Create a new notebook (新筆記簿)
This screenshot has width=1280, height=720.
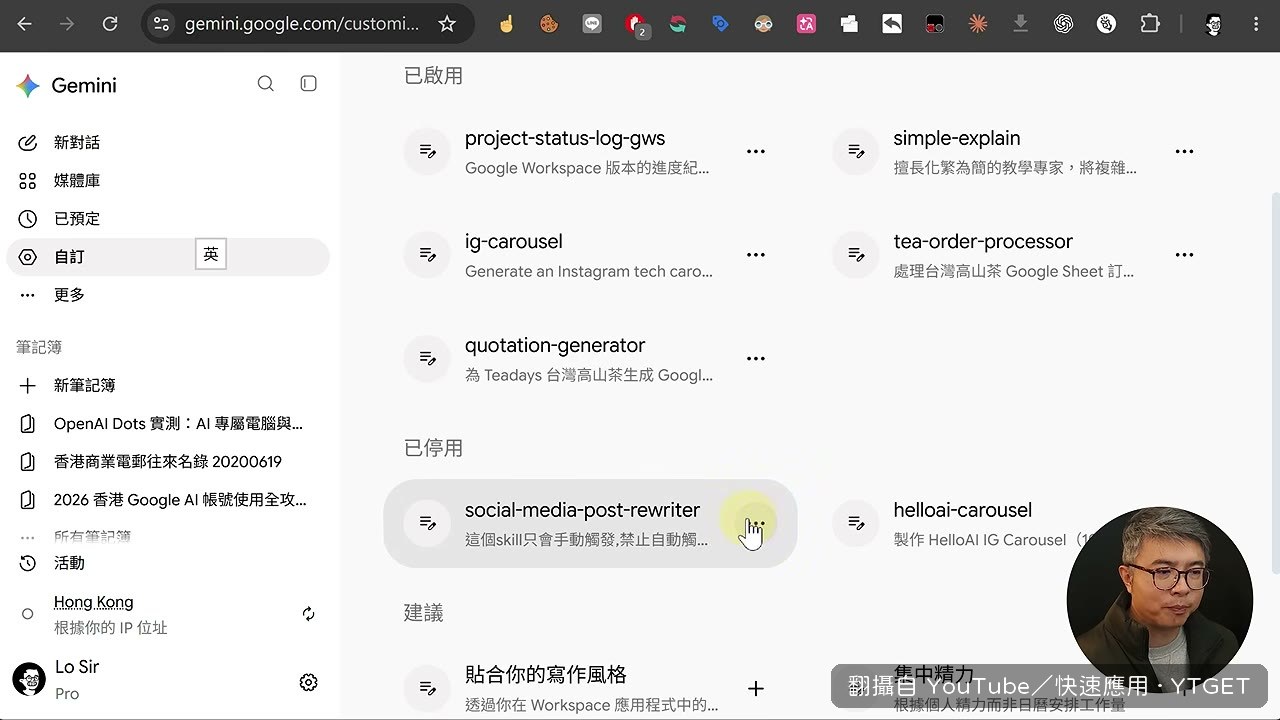[x=168, y=385]
